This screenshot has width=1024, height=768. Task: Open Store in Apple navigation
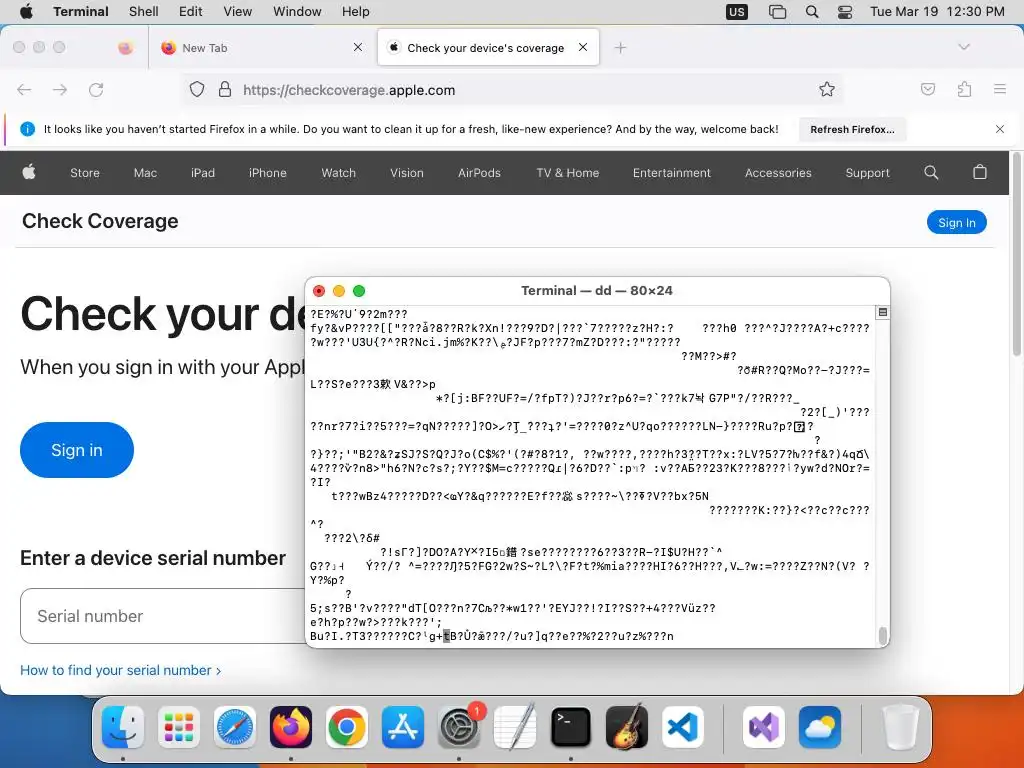[85, 173]
